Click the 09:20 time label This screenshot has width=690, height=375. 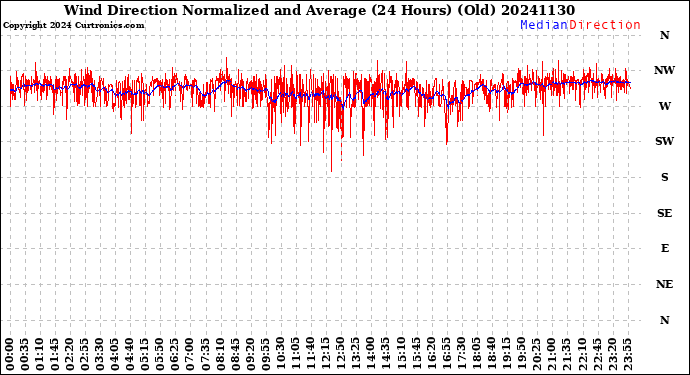[250, 354]
